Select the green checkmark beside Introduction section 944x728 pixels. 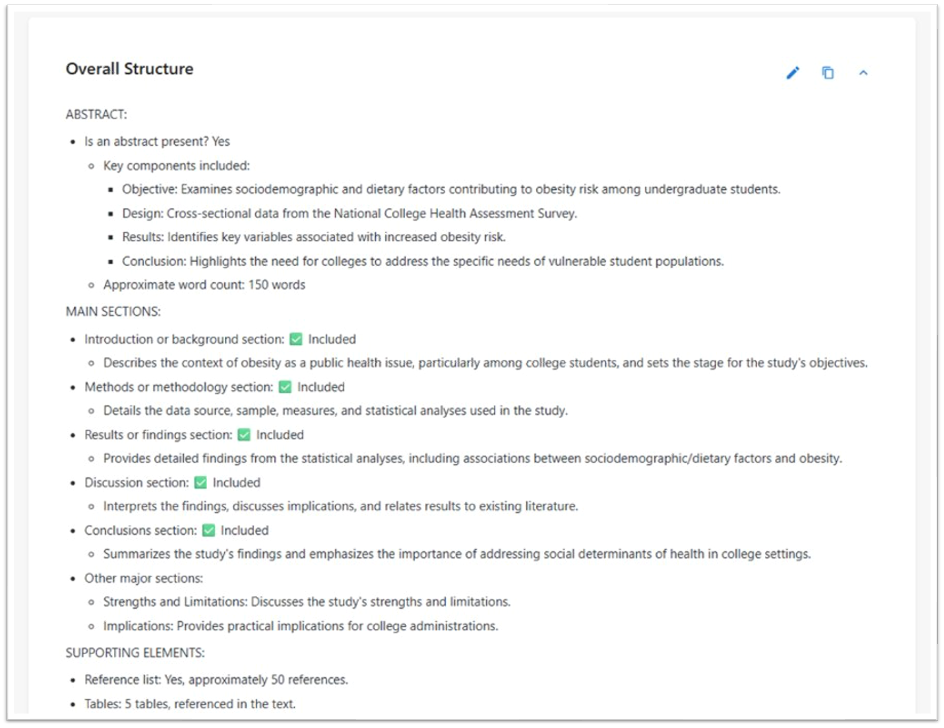297,339
